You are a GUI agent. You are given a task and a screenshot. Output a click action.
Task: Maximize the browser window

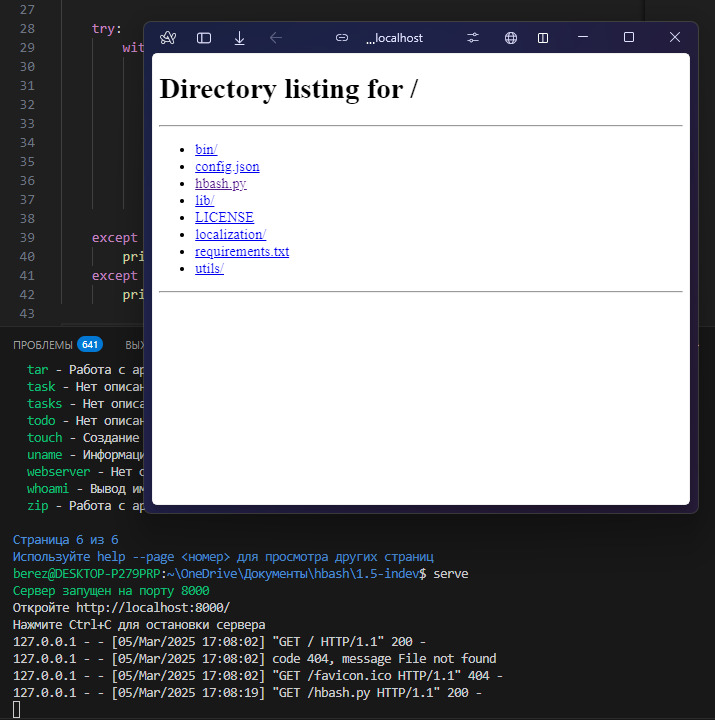coord(629,38)
